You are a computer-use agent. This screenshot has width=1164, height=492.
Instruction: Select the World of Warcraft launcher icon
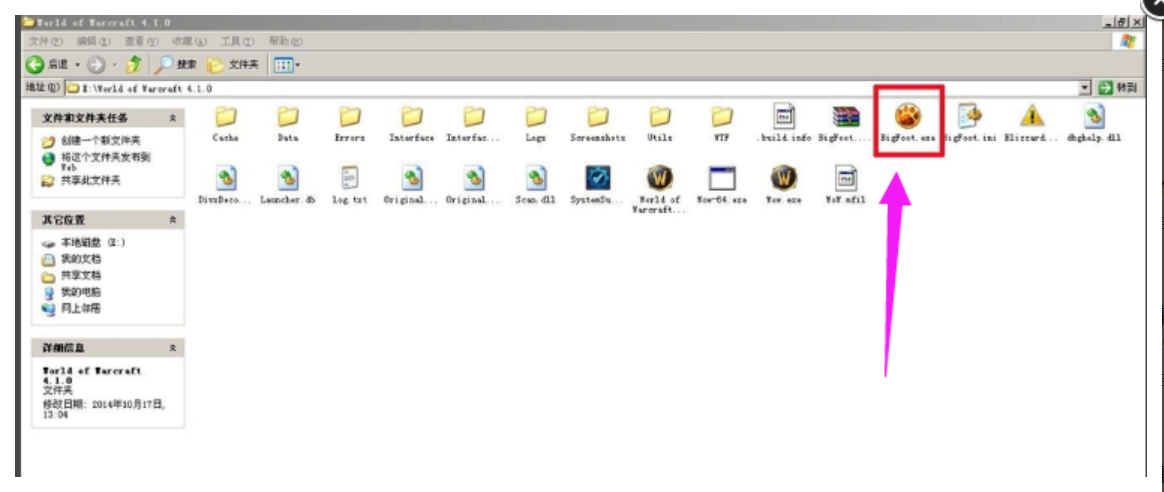pos(659,179)
